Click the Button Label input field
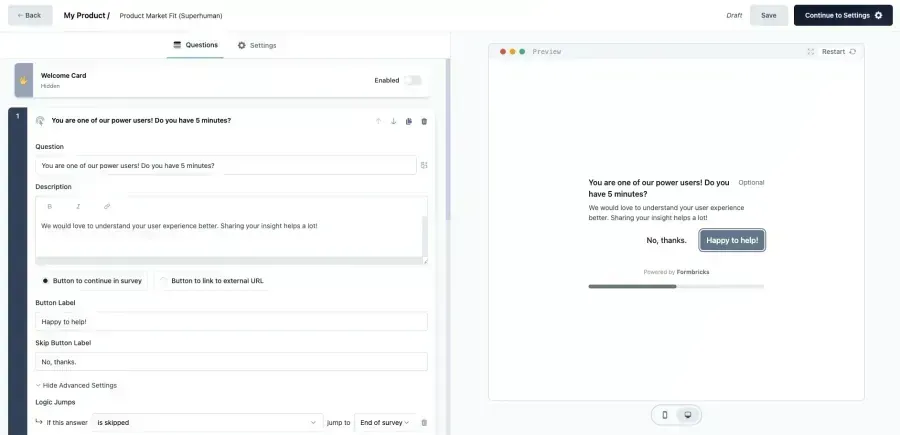This screenshot has width=900, height=435. pos(231,321)
